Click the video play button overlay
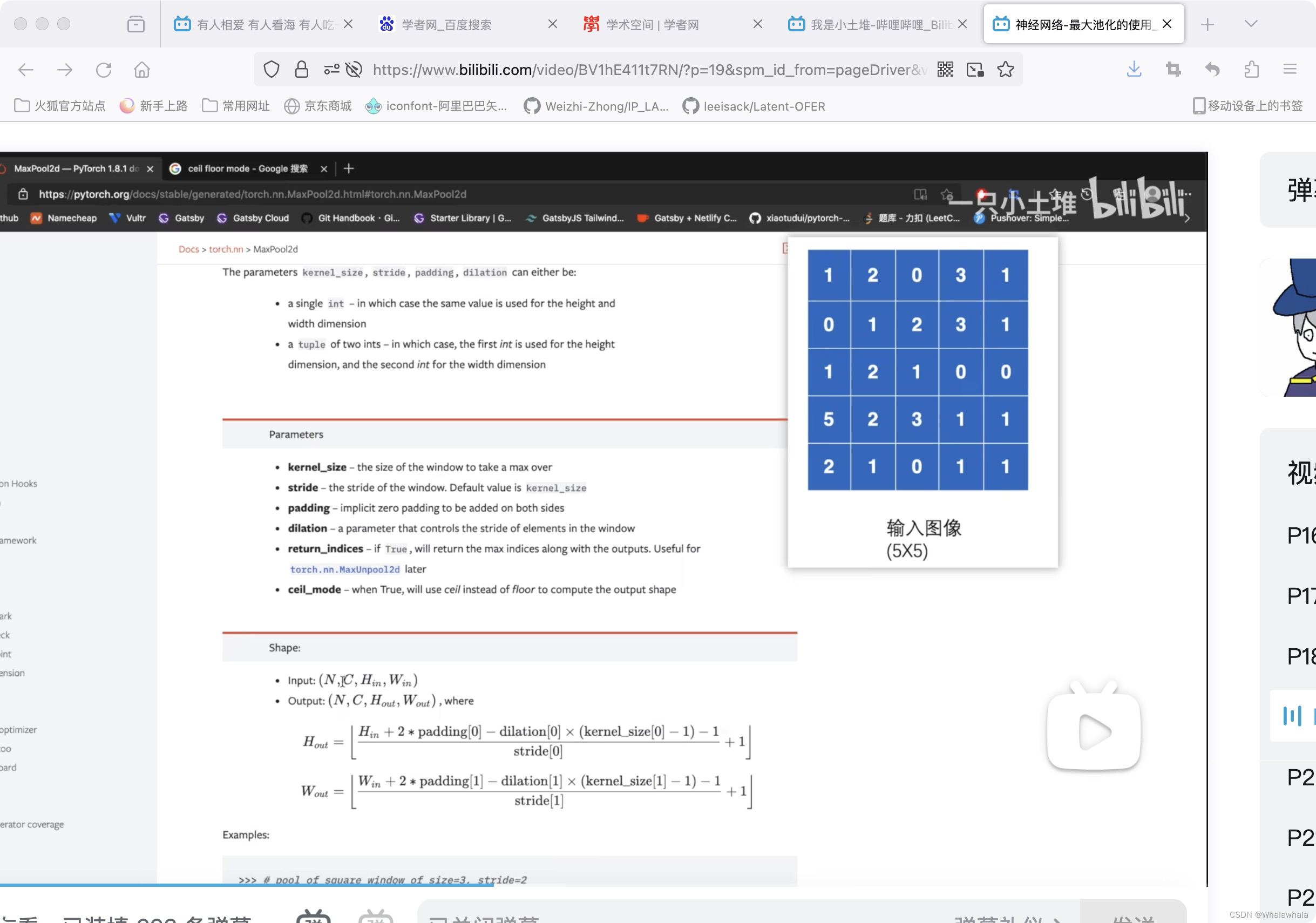The width and height of the screenshot is (1316, 923). [1094, 731]
